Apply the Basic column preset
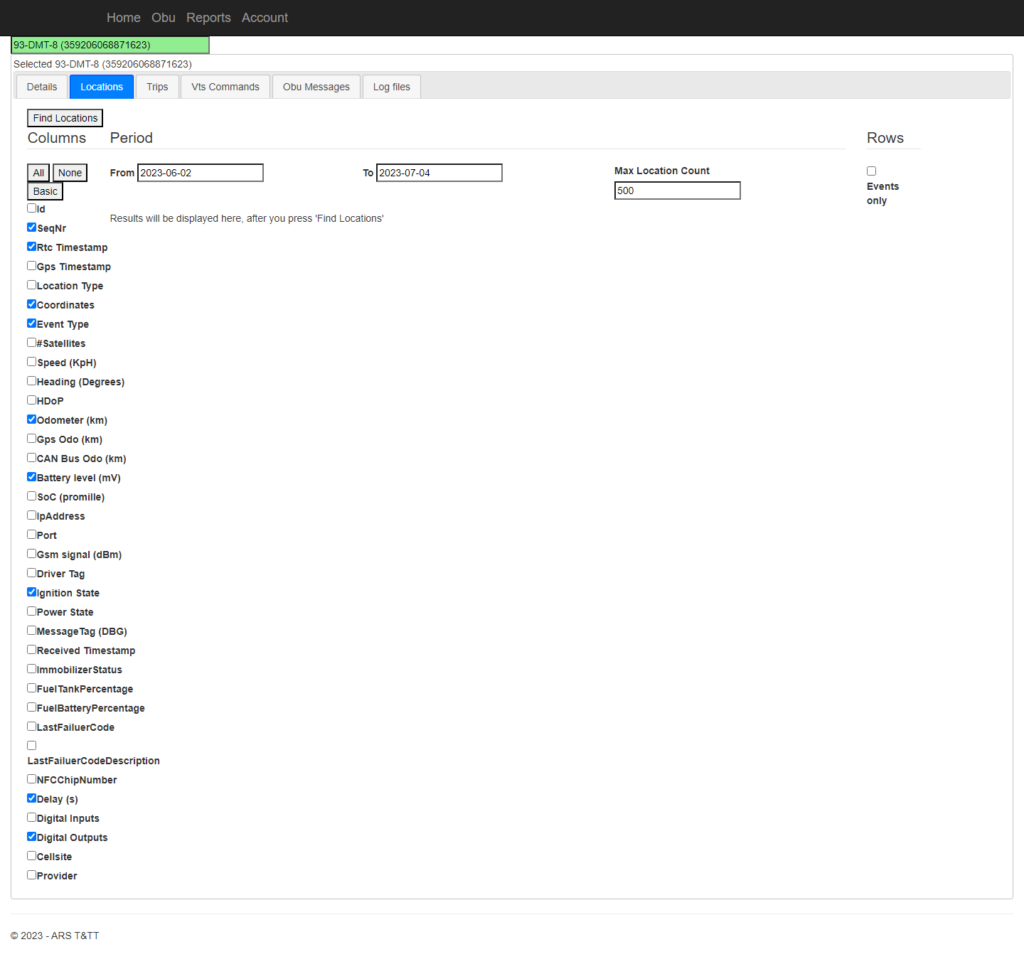This screenshot has width=1024, height=964. [x=45, y=191]
